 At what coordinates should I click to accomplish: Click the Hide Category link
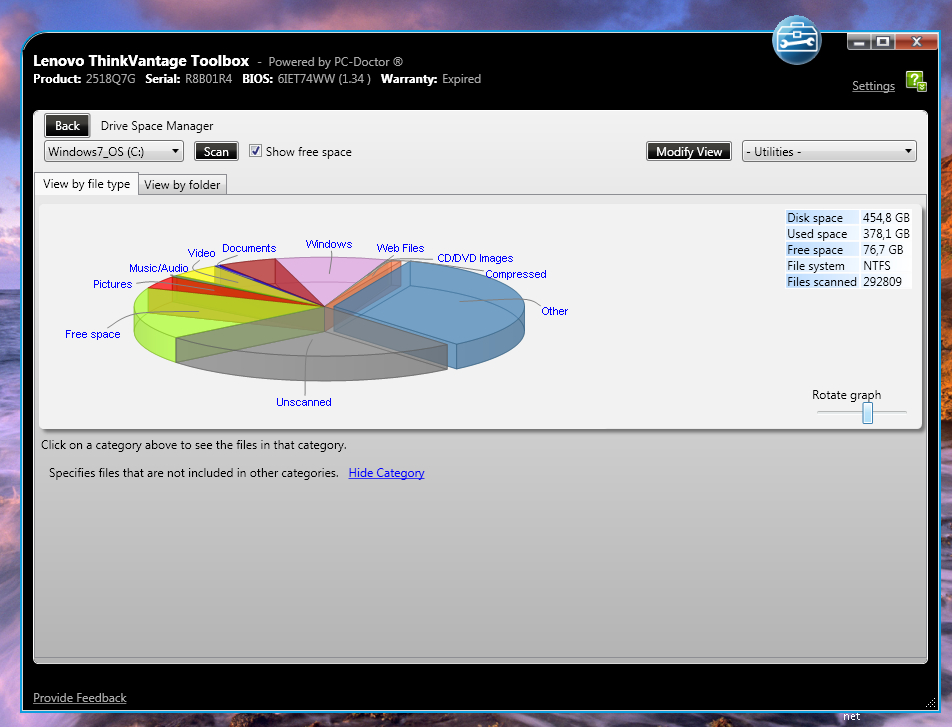click(x=386, y=473)
